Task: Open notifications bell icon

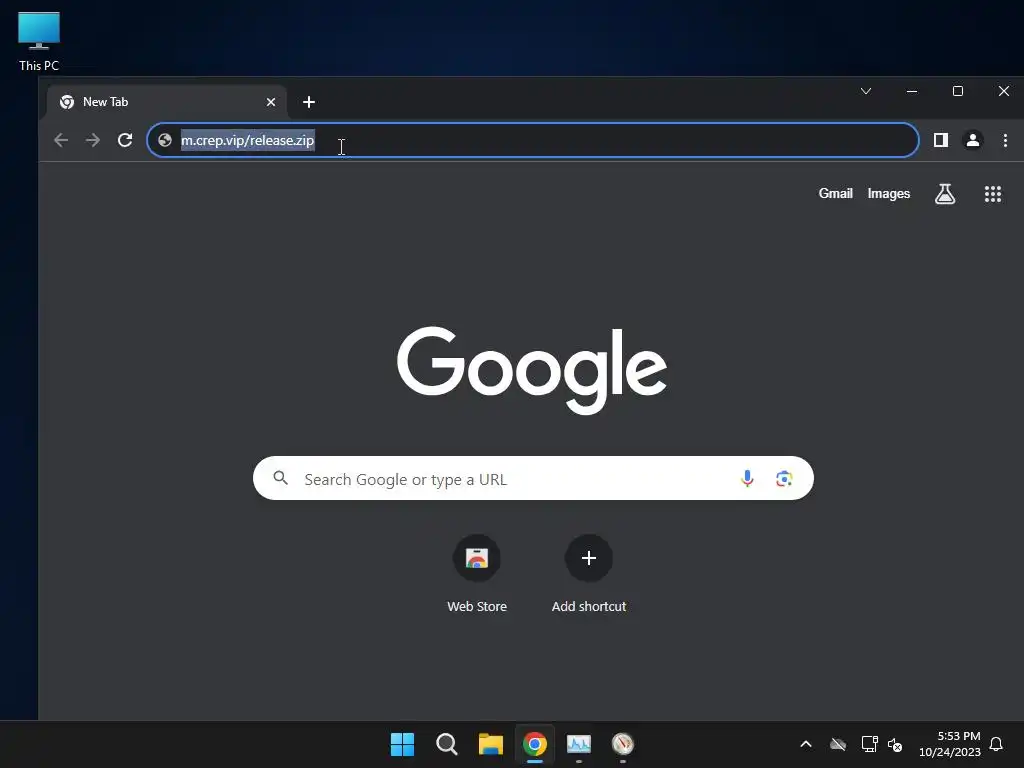Action: click(996, 744)
